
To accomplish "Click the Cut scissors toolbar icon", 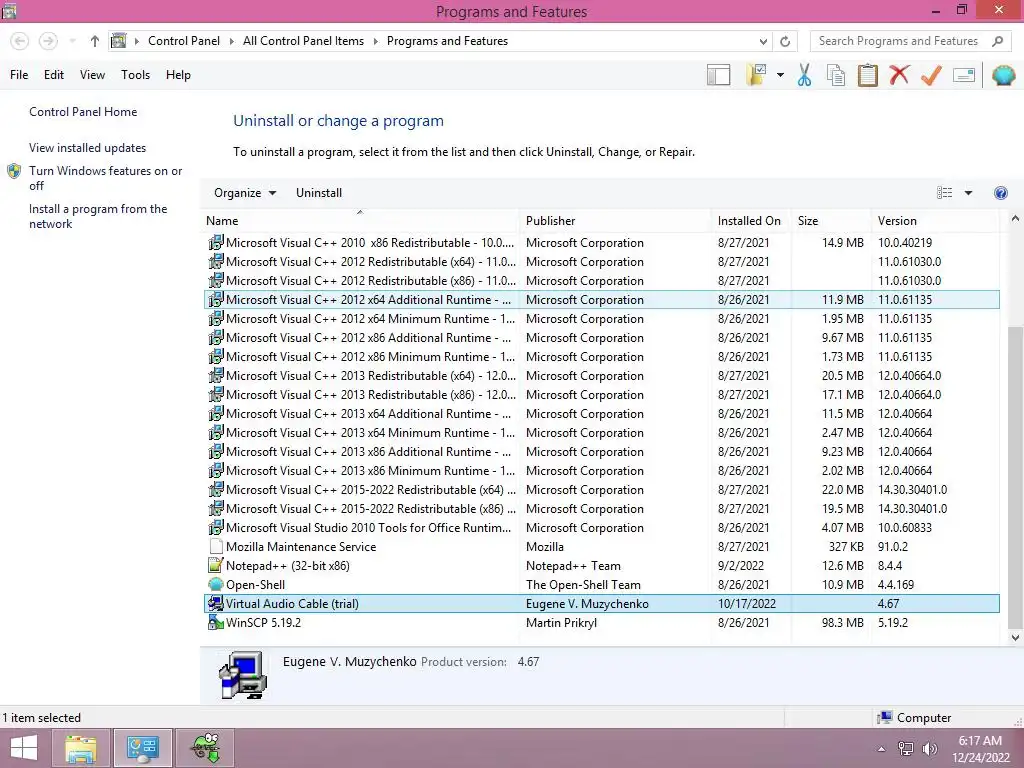I will coord(804,75).
